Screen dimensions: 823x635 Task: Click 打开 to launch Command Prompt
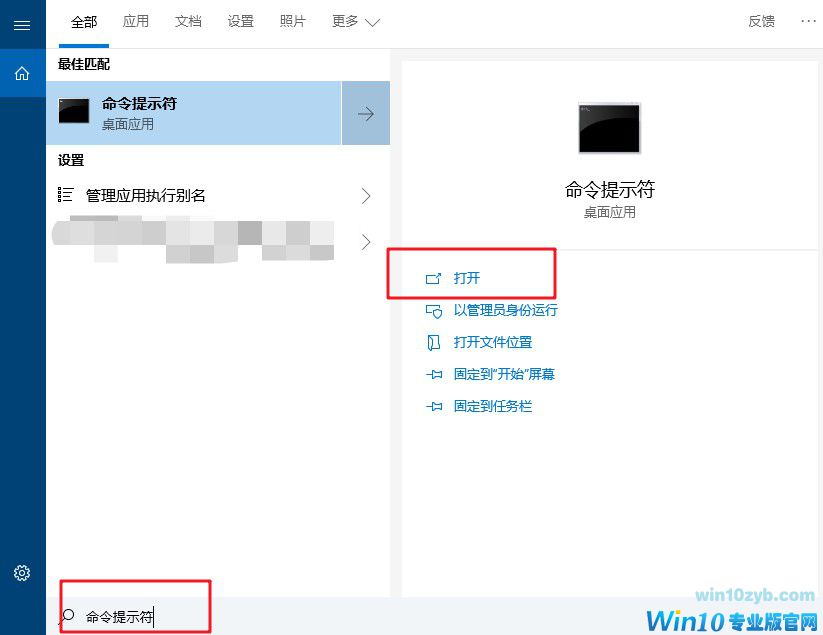[x=466, y=278]
